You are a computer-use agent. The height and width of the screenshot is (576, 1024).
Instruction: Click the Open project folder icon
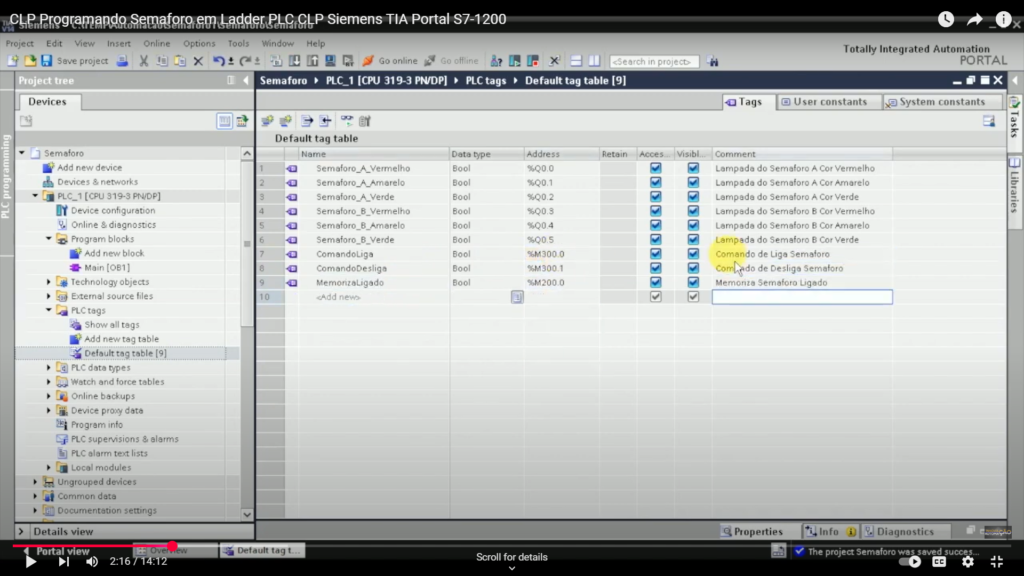point(29,61)
